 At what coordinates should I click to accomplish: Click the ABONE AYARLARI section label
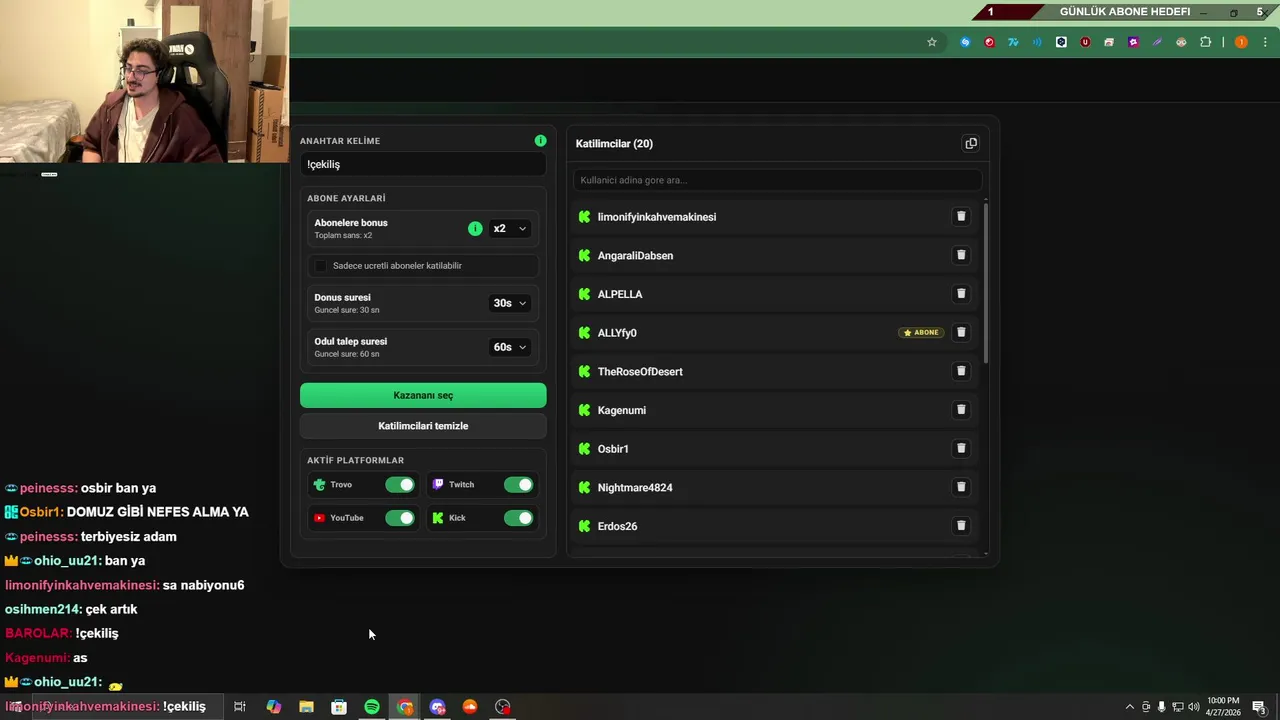(346, 198)
